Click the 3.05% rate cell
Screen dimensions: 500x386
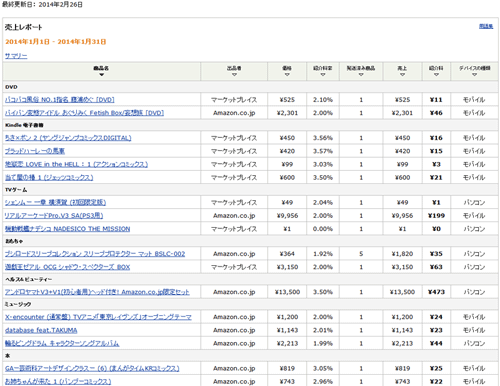[323, 368]
